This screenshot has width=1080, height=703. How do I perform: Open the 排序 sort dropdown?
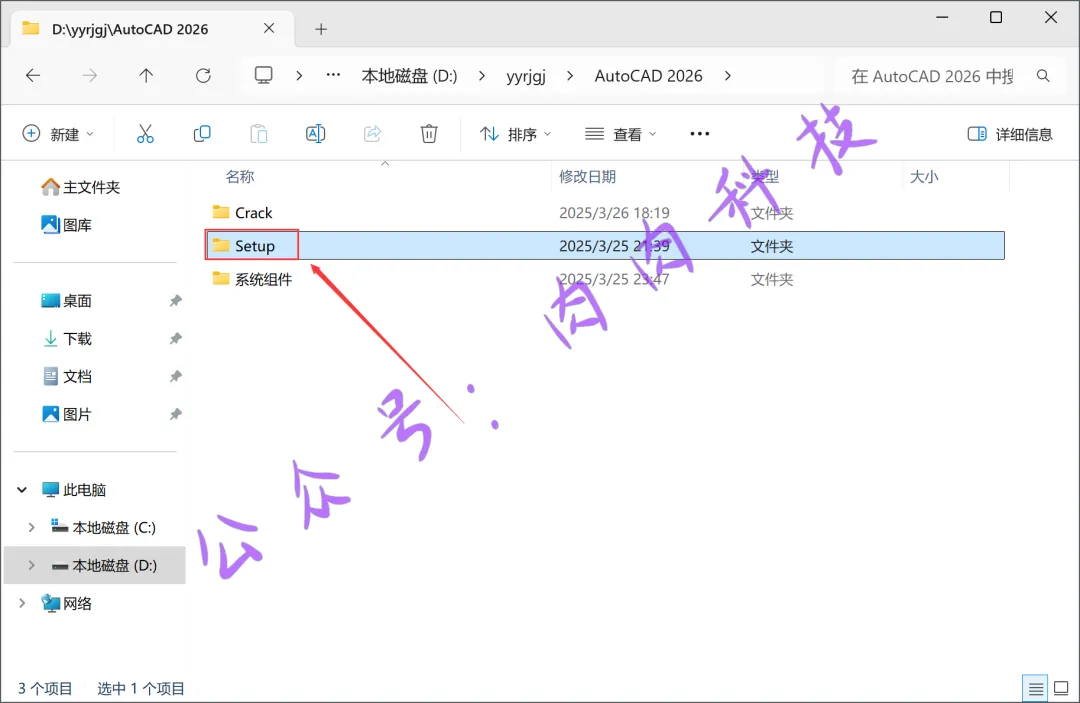515,134
